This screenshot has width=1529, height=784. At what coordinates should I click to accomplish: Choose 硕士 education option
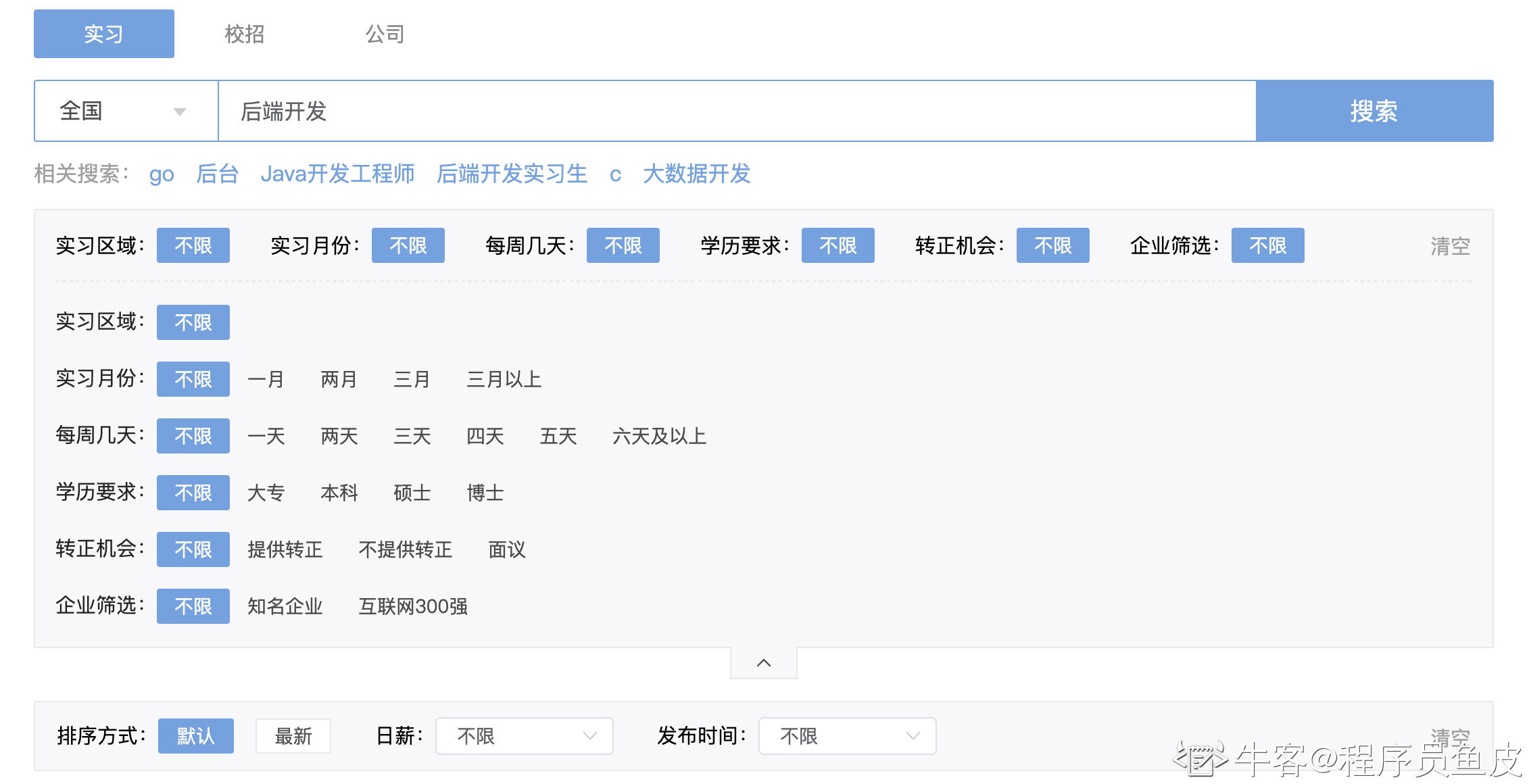point(412,493)
